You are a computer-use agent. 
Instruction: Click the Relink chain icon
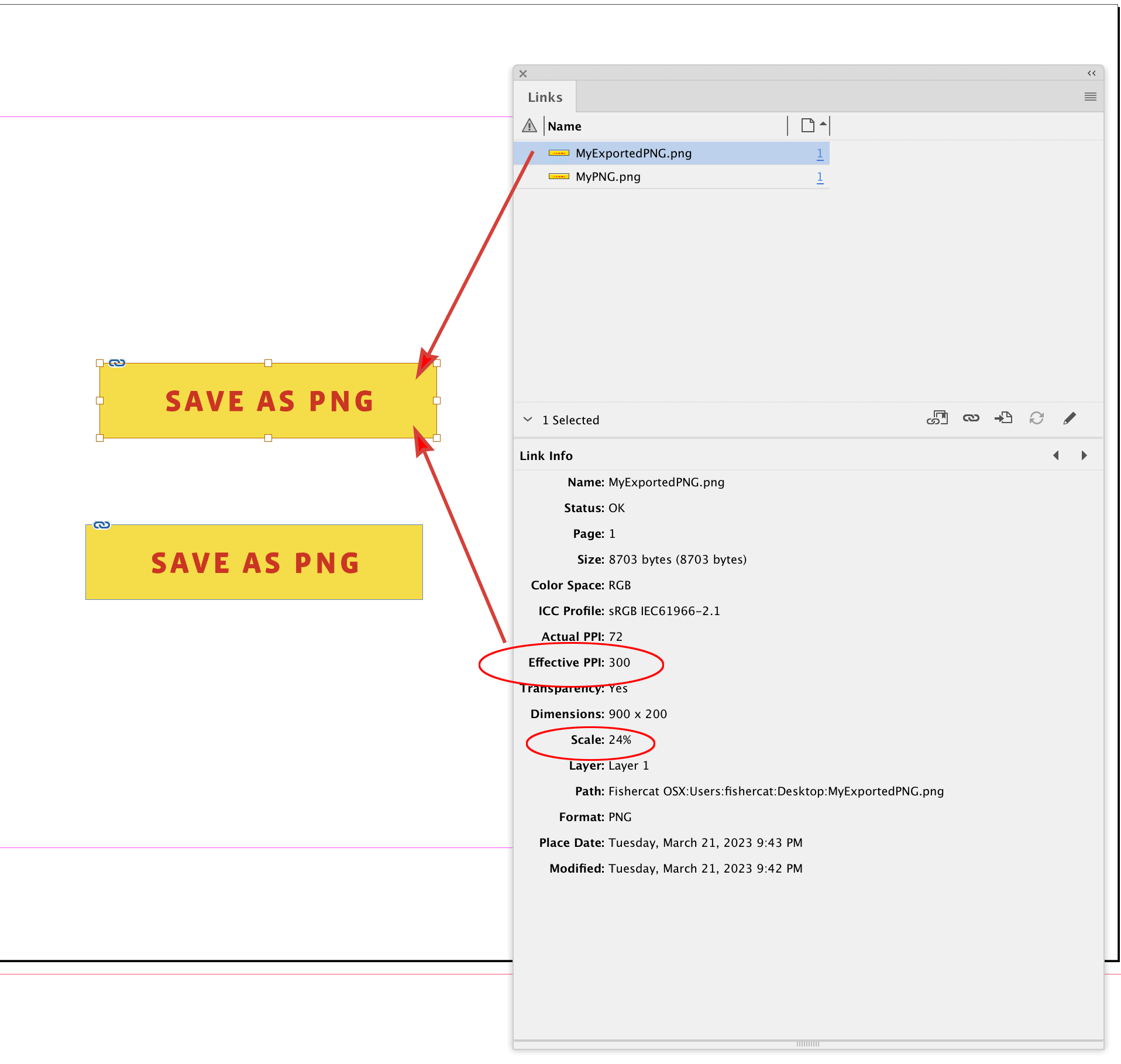[x=971, y=418]
